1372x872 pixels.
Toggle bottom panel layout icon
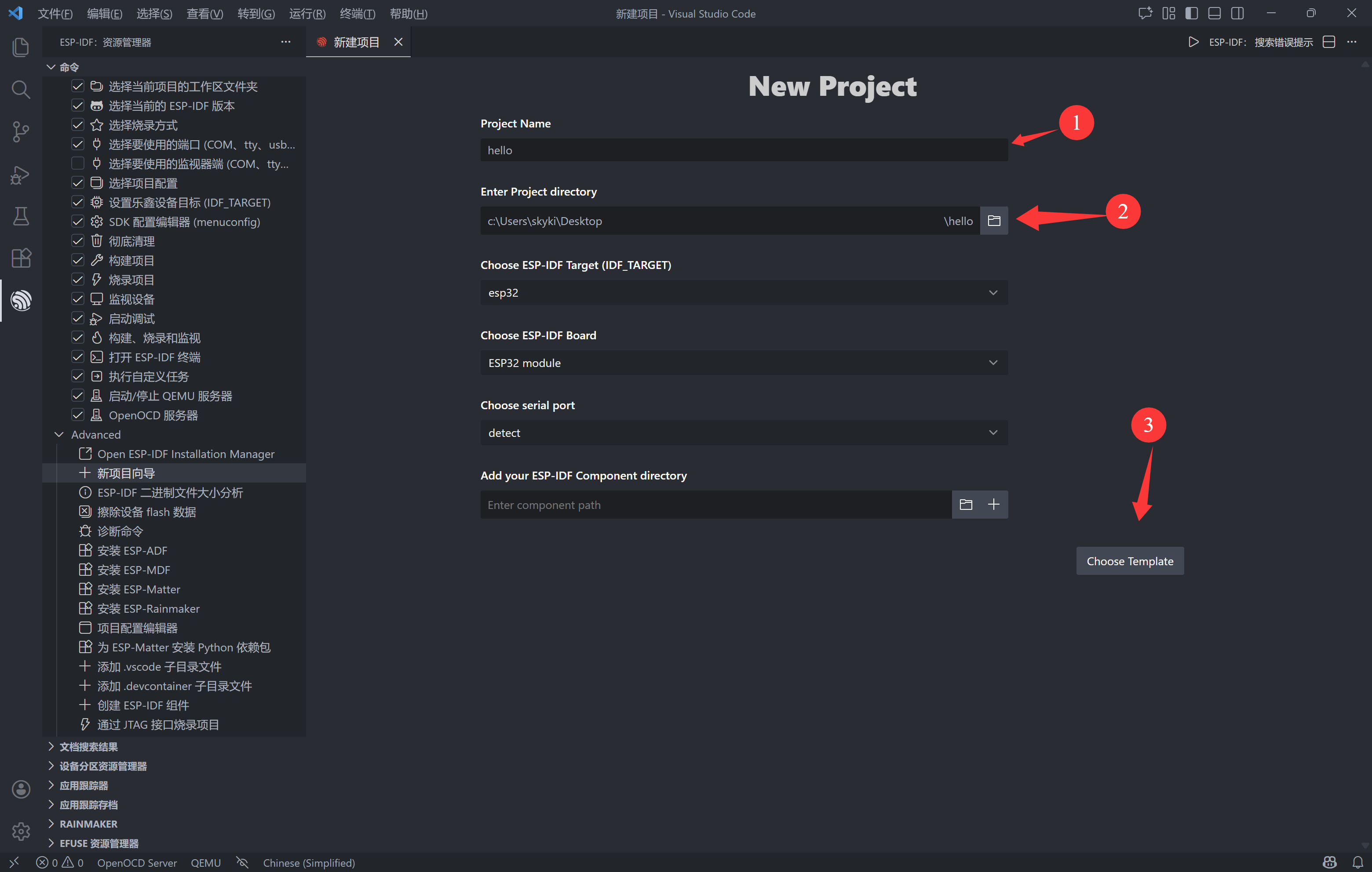point(1214,13)
